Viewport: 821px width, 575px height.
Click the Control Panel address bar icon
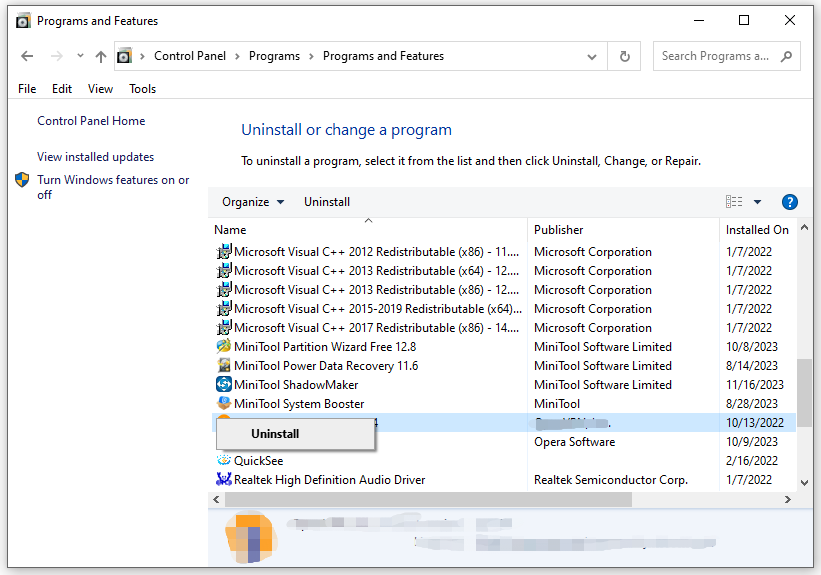[124, 56]
